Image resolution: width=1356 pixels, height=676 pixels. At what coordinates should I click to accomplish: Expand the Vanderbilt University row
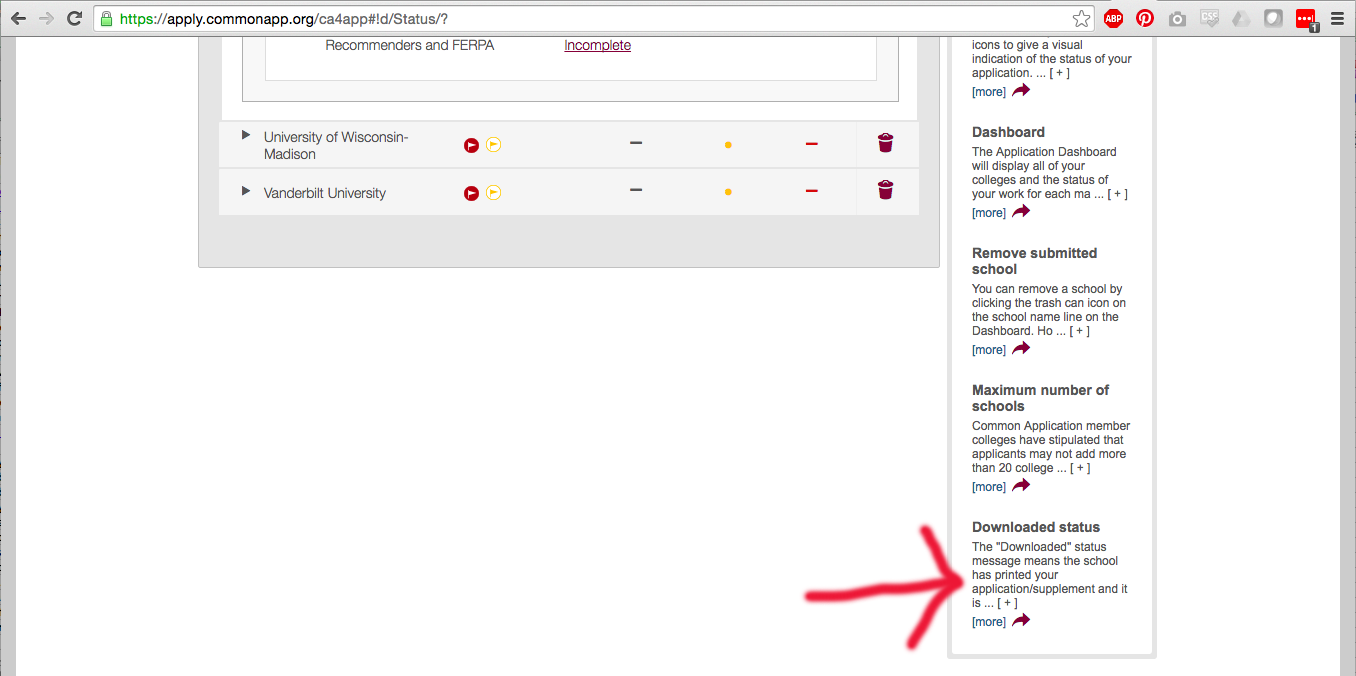(246, 190)
